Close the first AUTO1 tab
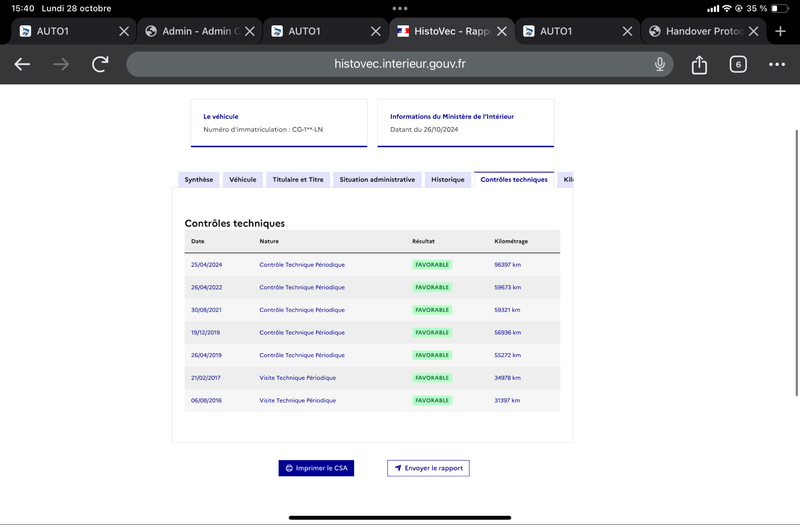Image resolution: width=800 pixels, height=525 pixels. point(124,31)
